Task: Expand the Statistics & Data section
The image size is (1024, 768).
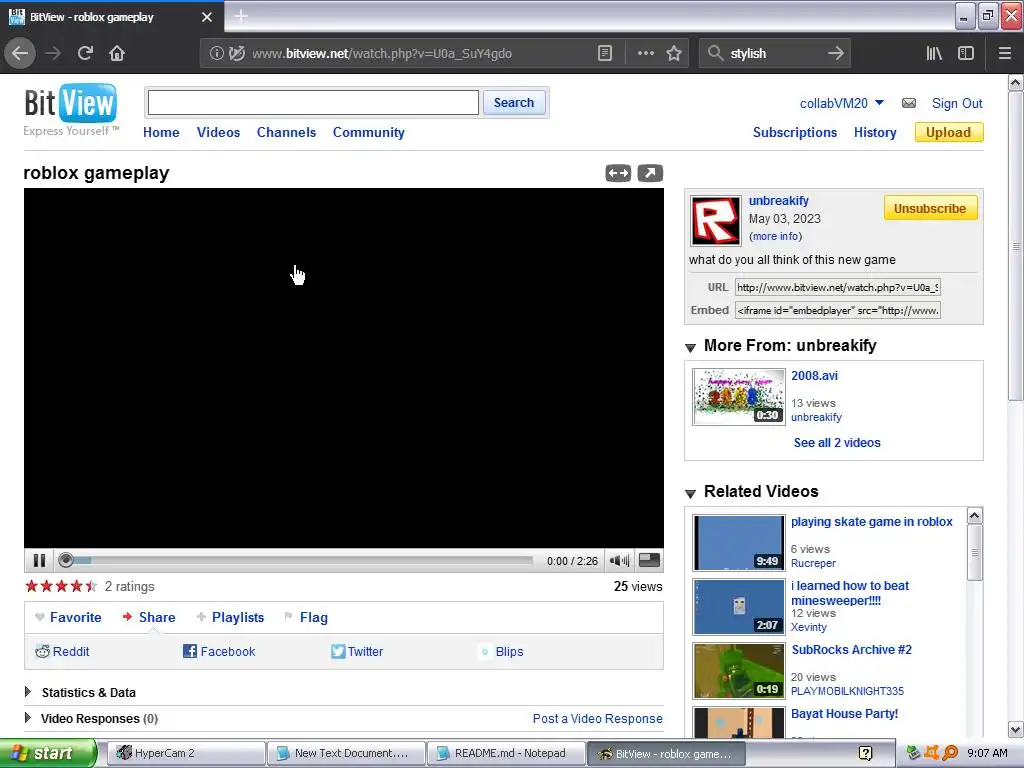Action: pyautogui.click(x=28, y=692)
